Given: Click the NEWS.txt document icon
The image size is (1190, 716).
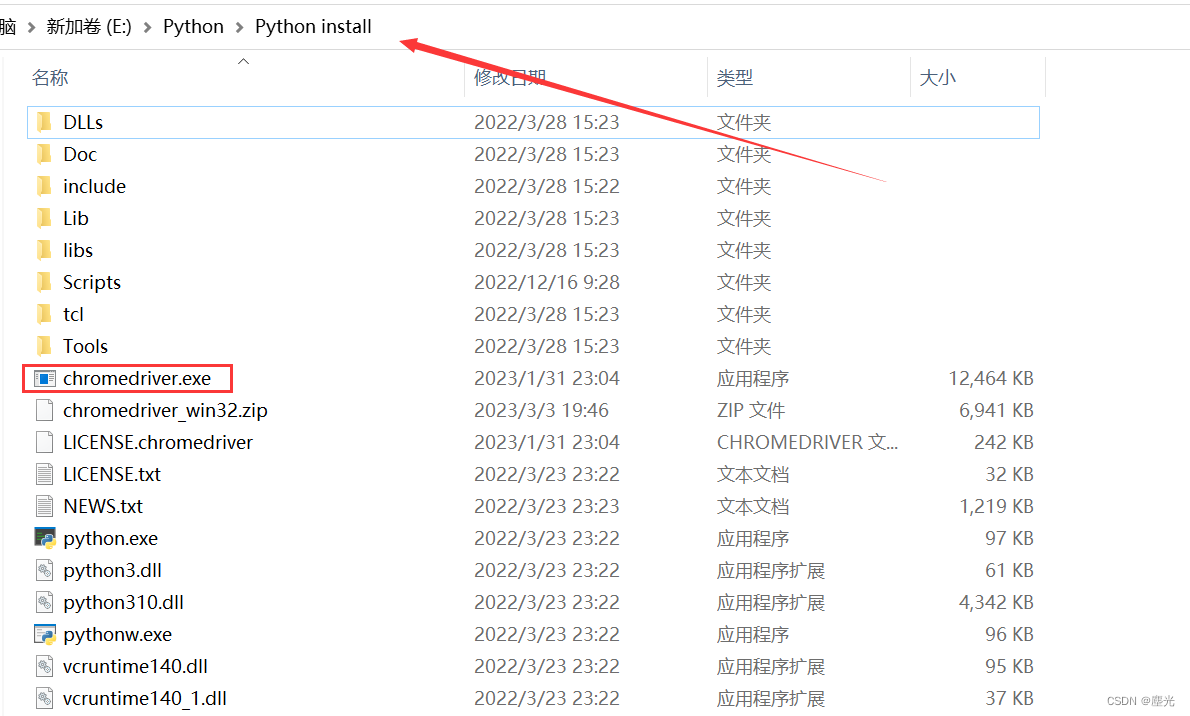Looking at the screenshot, I should tap(45, 506).
